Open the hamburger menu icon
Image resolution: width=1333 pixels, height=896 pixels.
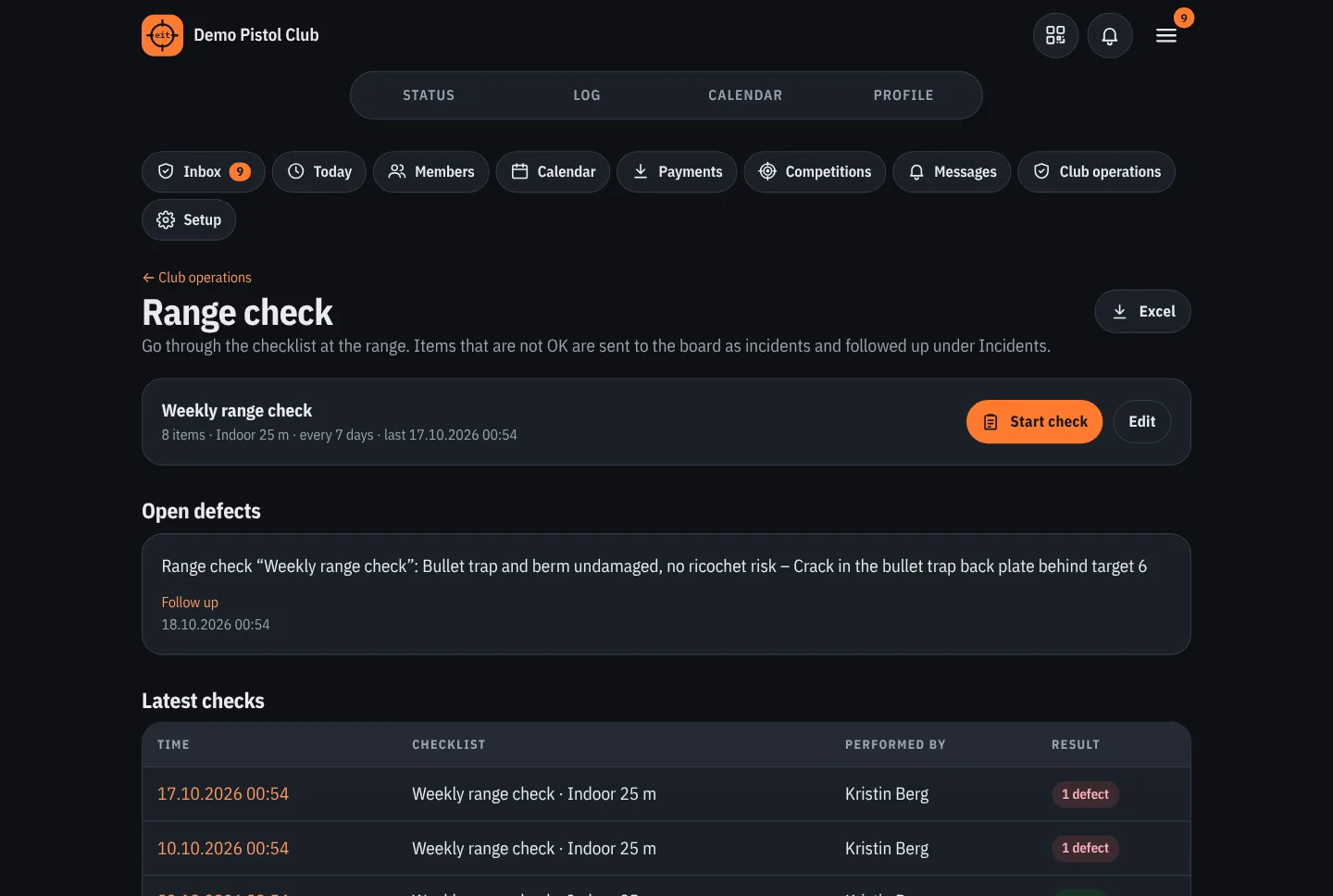pyautogui.click(x=1166, y=35)
